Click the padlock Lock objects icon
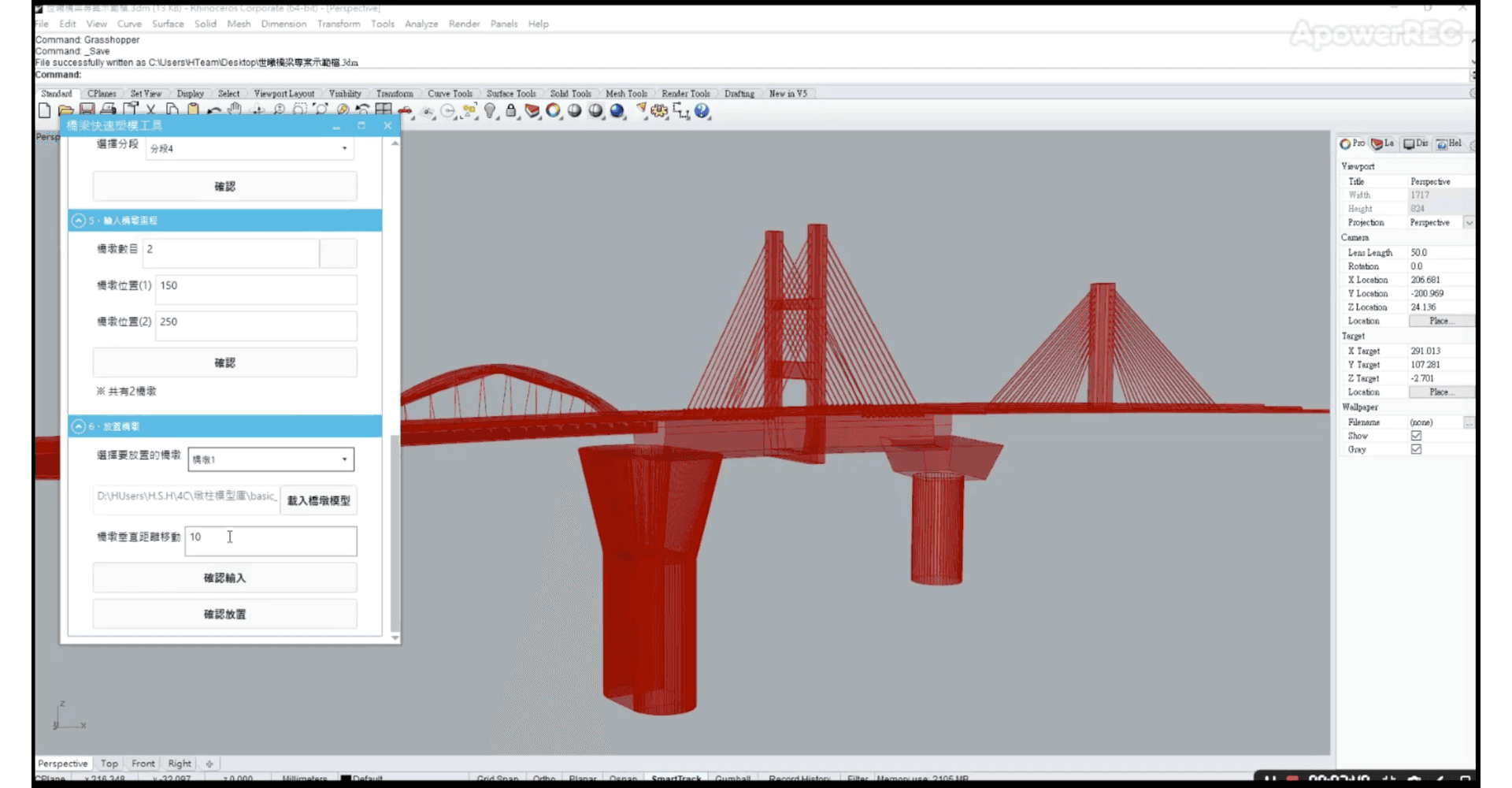1512x788 pixels. click(511, 111)
